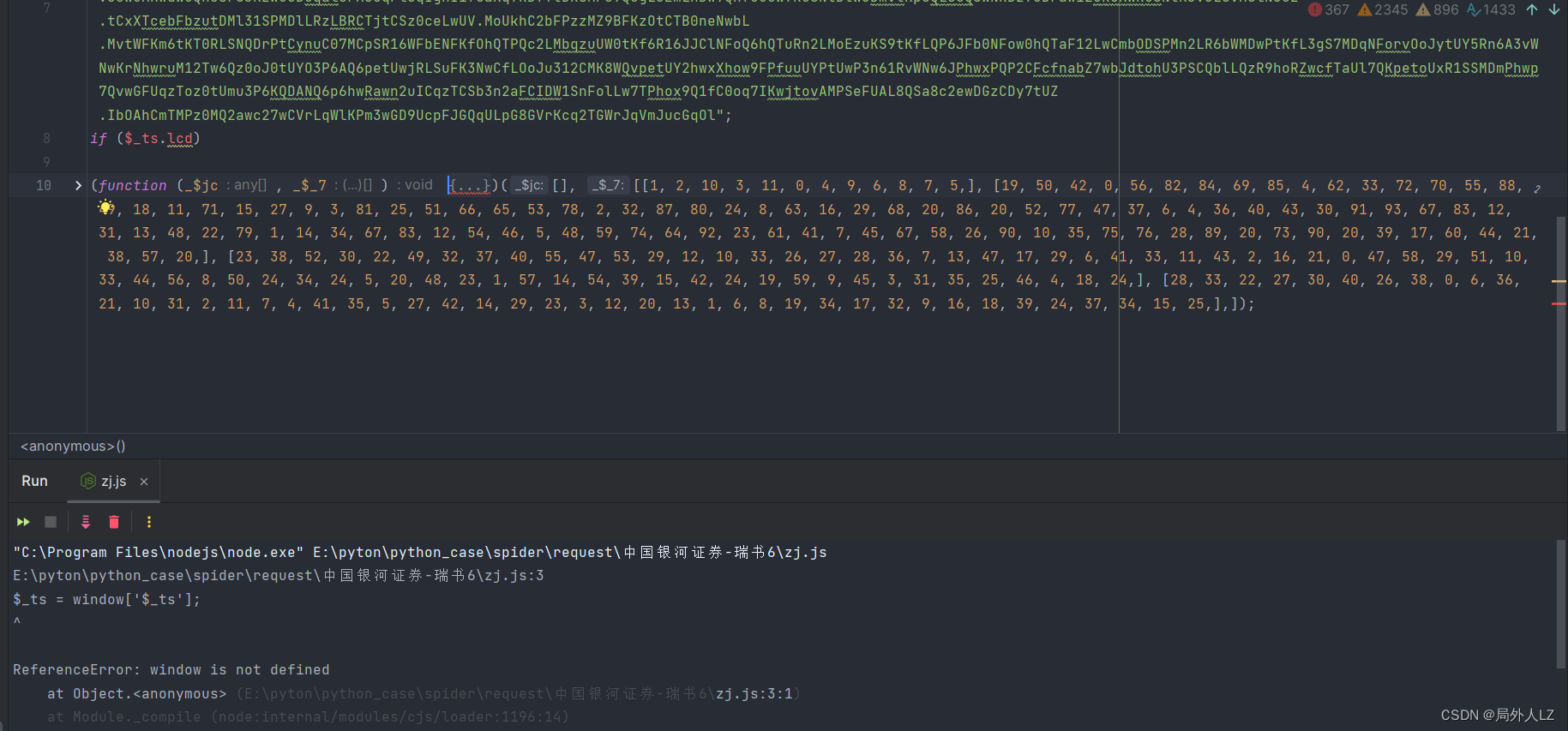Click the $_ts = window['$_ts']; console line

point(106,600)
